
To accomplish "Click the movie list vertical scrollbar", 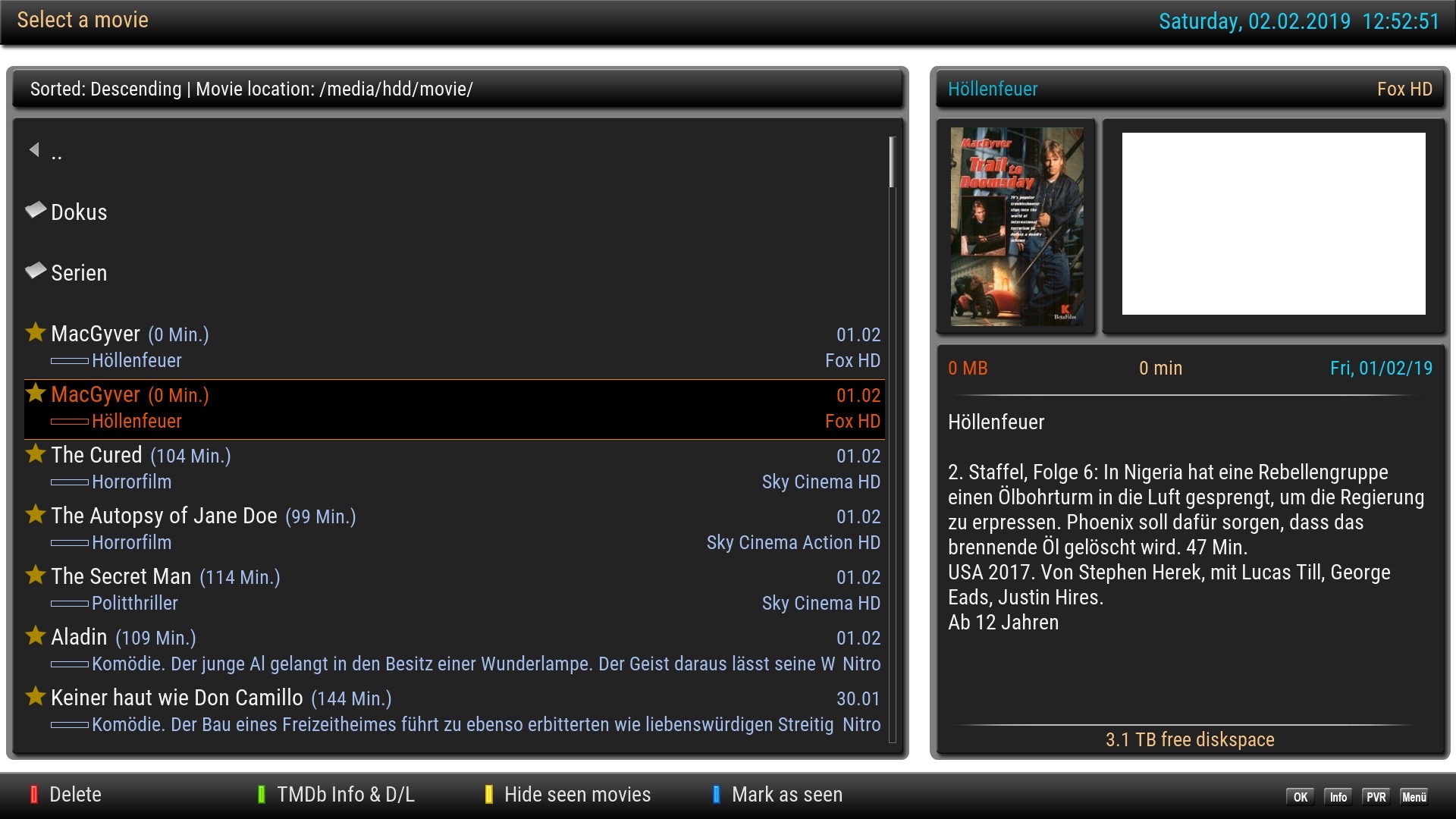I will point(893,162).
